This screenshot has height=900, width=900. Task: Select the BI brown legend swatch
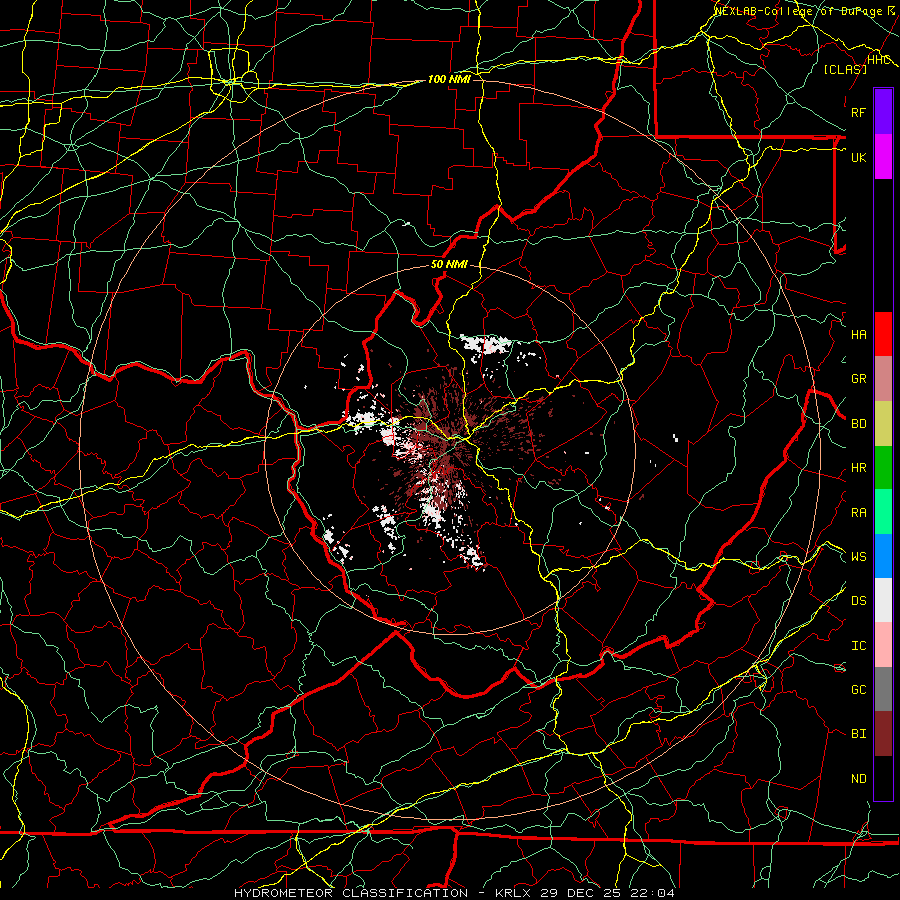point(883,734)
